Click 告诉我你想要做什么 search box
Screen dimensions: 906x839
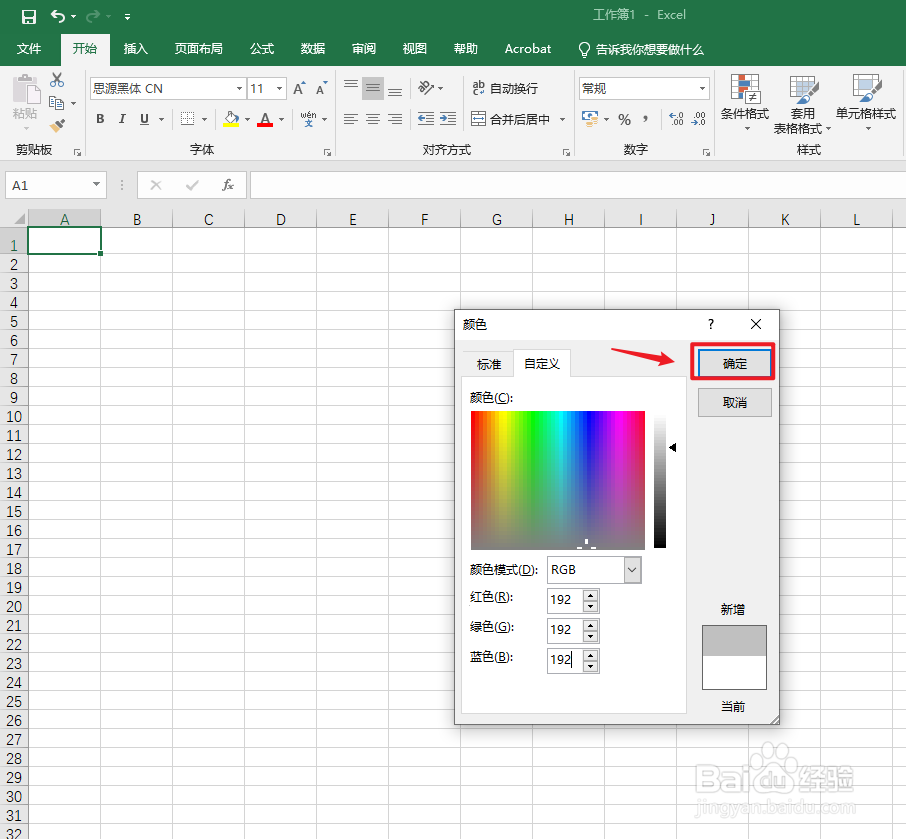tap(641, 50)
